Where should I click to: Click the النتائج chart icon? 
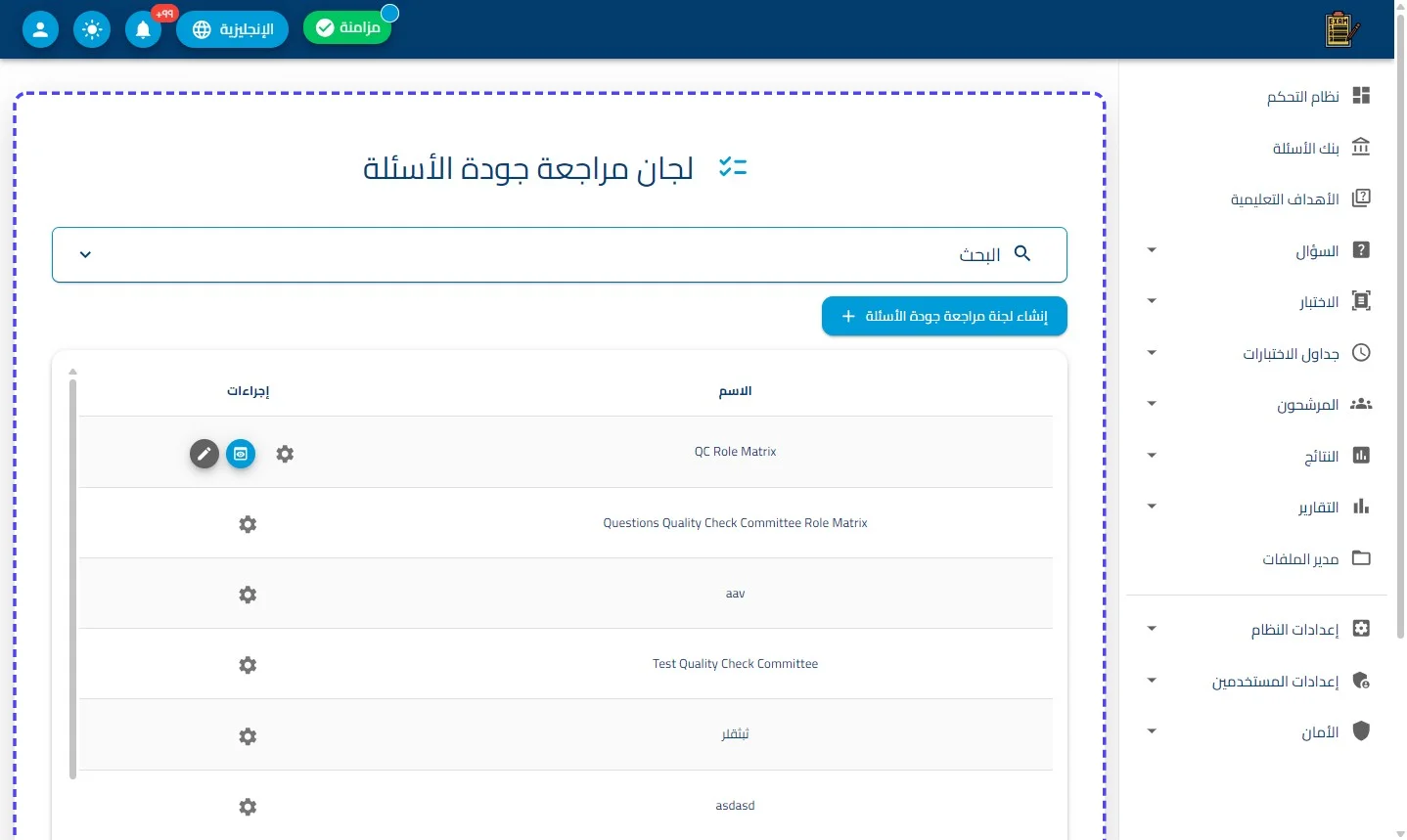pos(1361,456)
